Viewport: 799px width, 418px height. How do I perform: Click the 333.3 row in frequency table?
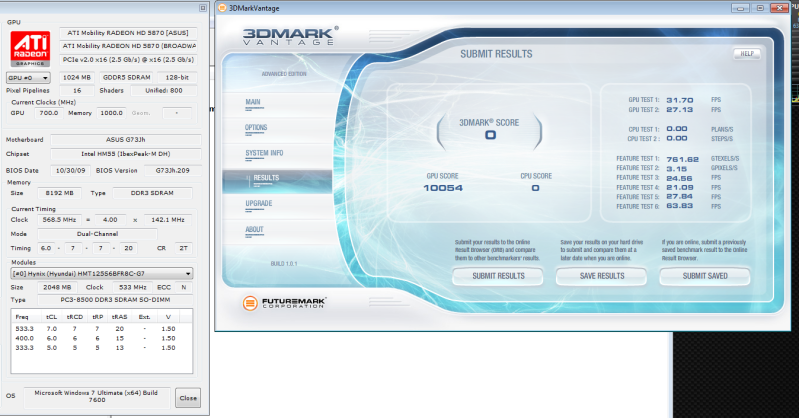point(101,348)
